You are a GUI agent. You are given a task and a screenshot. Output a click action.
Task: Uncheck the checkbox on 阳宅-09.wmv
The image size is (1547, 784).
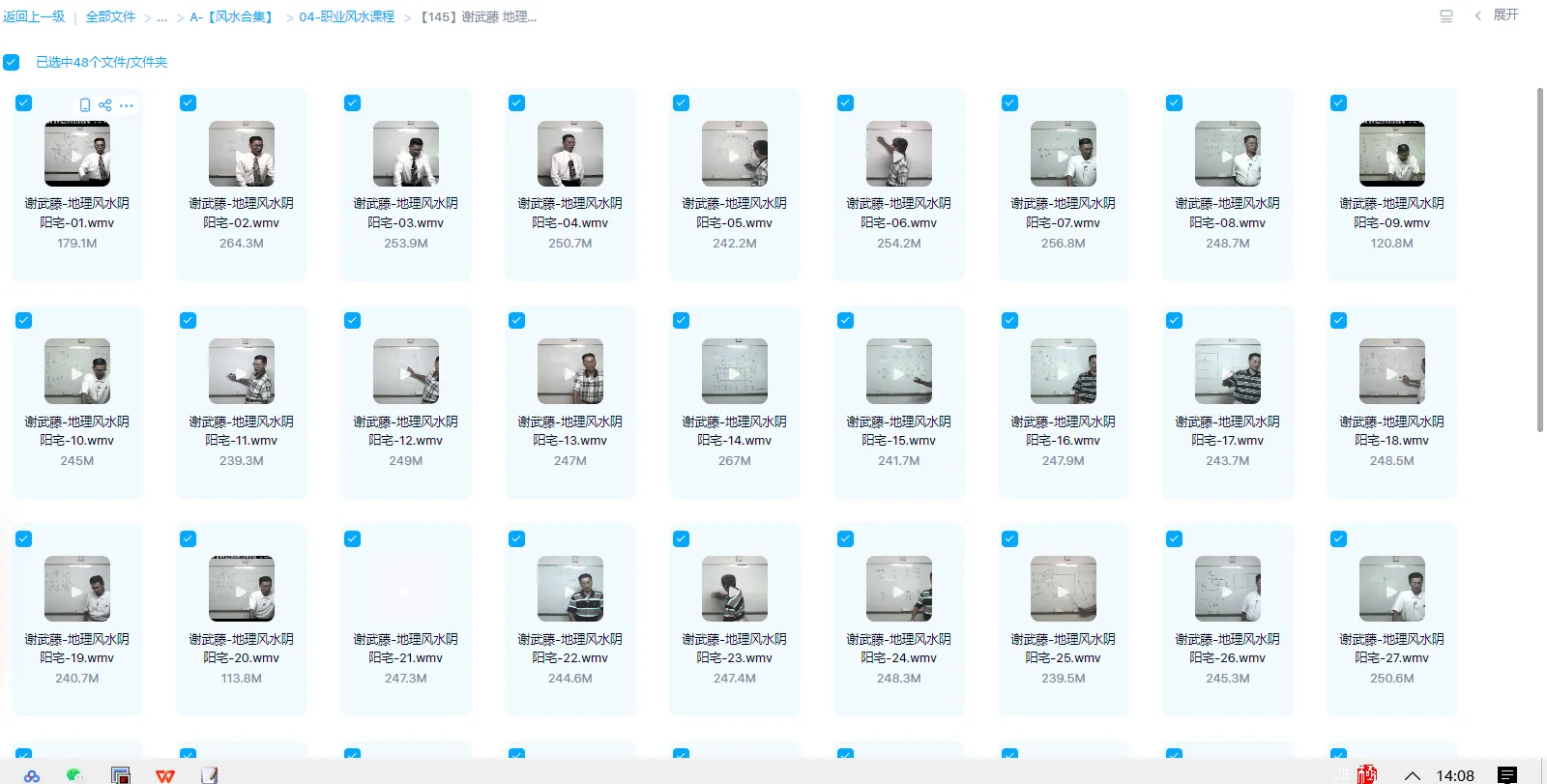pos(1339,102)
